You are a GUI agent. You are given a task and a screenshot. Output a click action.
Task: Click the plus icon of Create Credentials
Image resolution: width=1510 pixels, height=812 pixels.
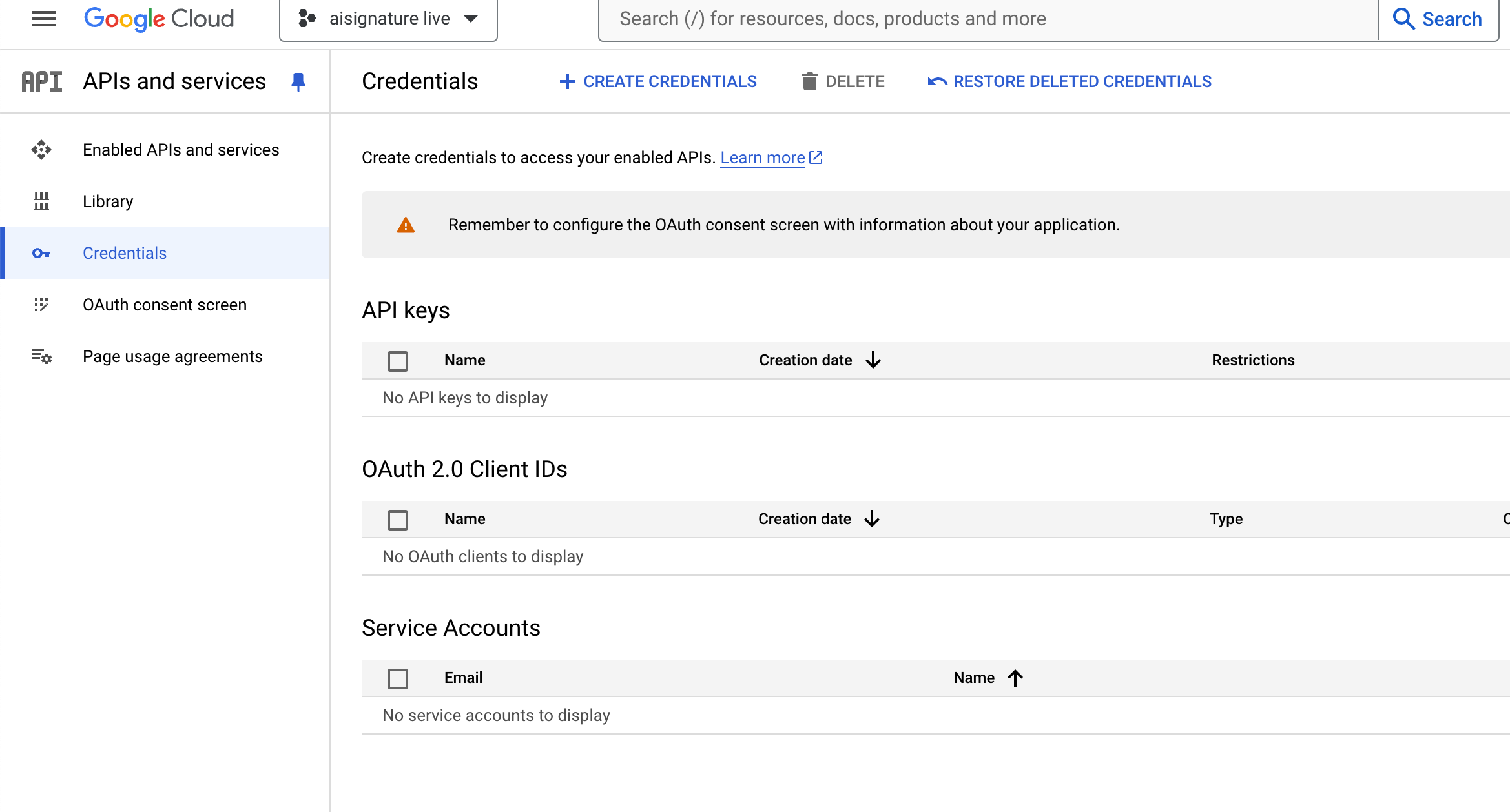(567, 81)
